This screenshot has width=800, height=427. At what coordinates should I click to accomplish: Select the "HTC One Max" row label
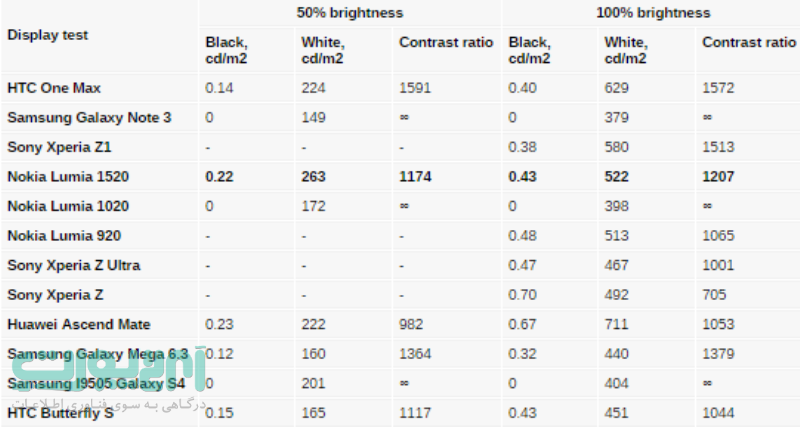54,88
